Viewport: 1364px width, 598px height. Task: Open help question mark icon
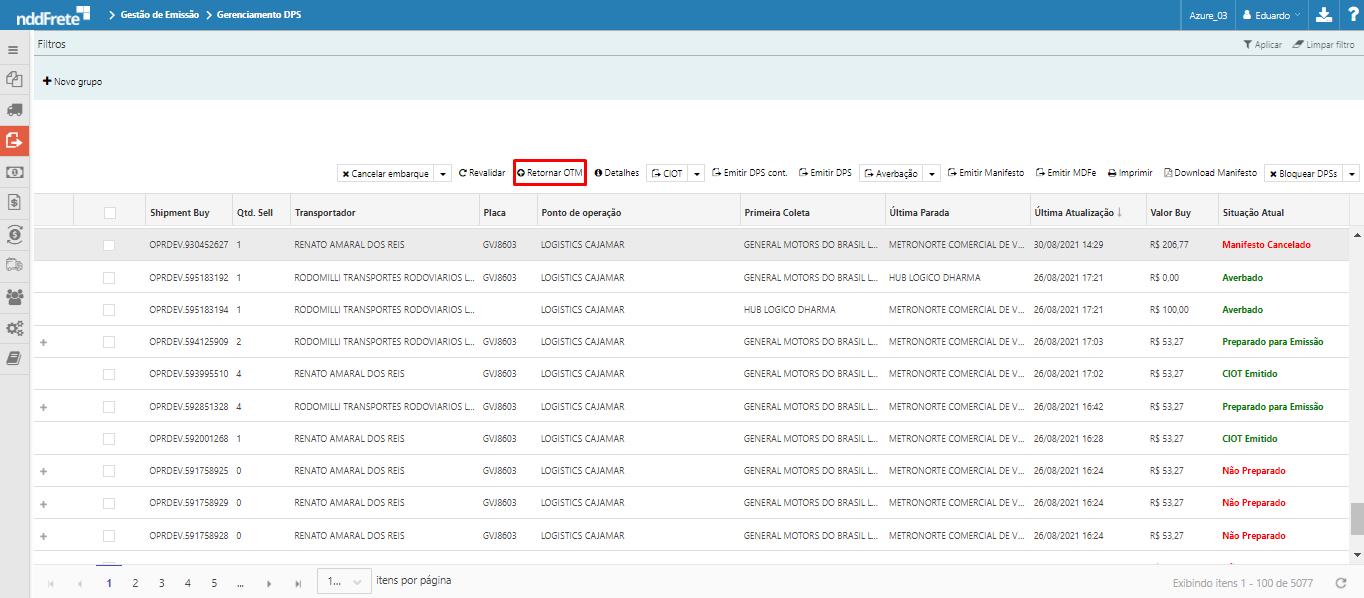1352,15
